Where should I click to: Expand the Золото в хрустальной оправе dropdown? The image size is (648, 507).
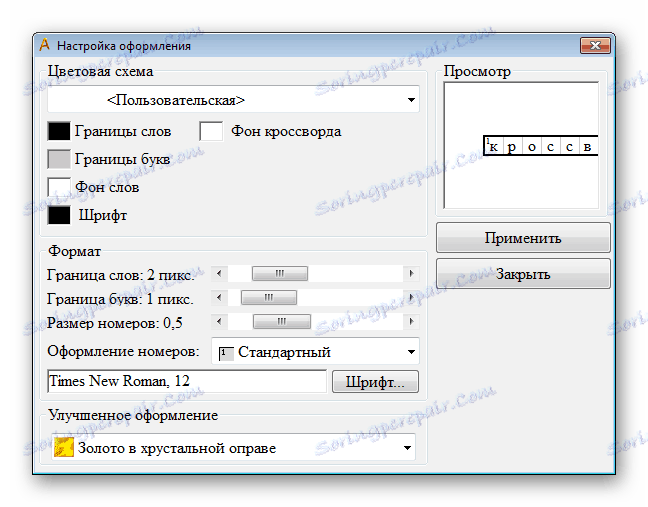click(x=233, y=447)
